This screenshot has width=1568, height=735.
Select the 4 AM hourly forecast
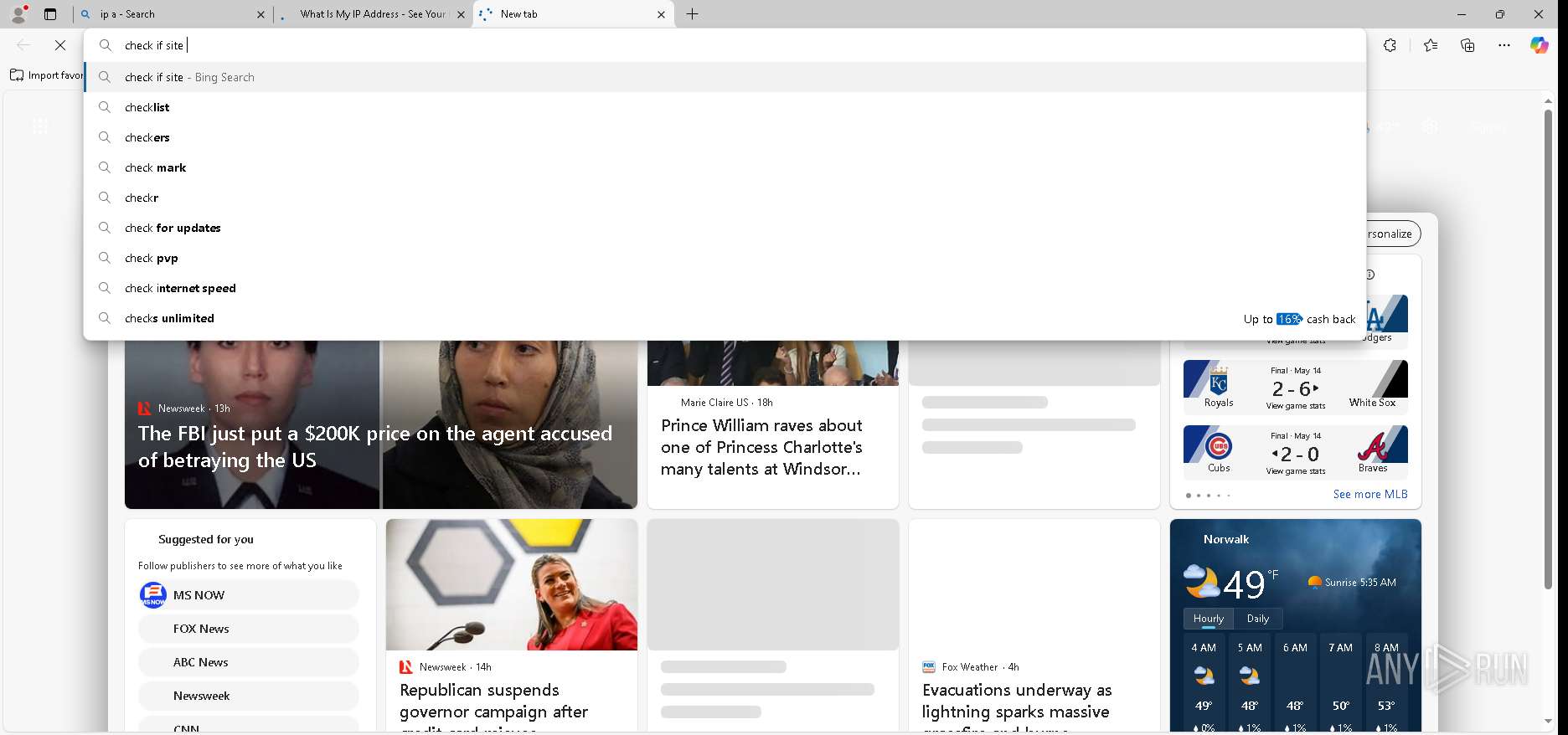coord(1204,682)
